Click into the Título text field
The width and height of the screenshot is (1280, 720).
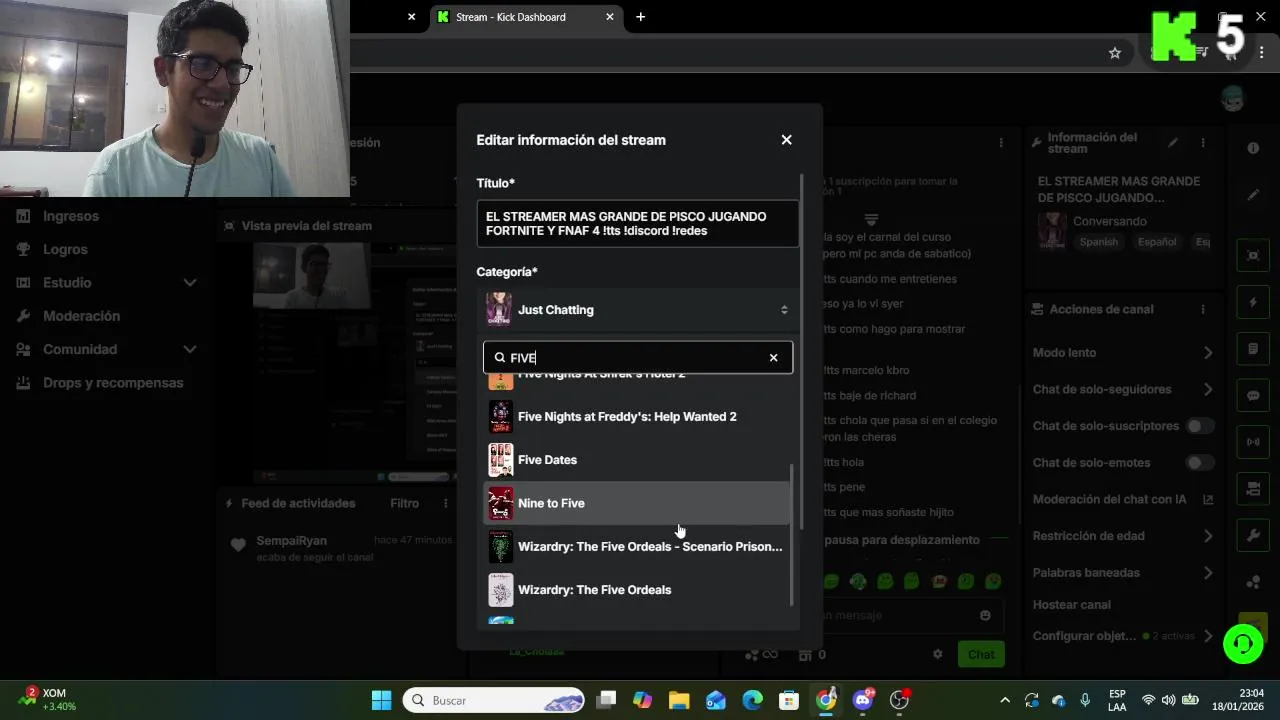click(638, 224)
